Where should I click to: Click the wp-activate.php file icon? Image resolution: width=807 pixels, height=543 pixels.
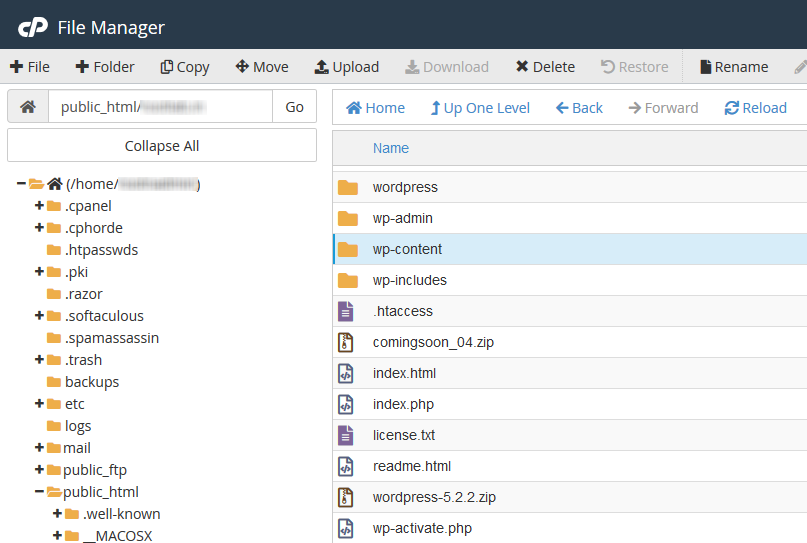(x=346, y=528)
